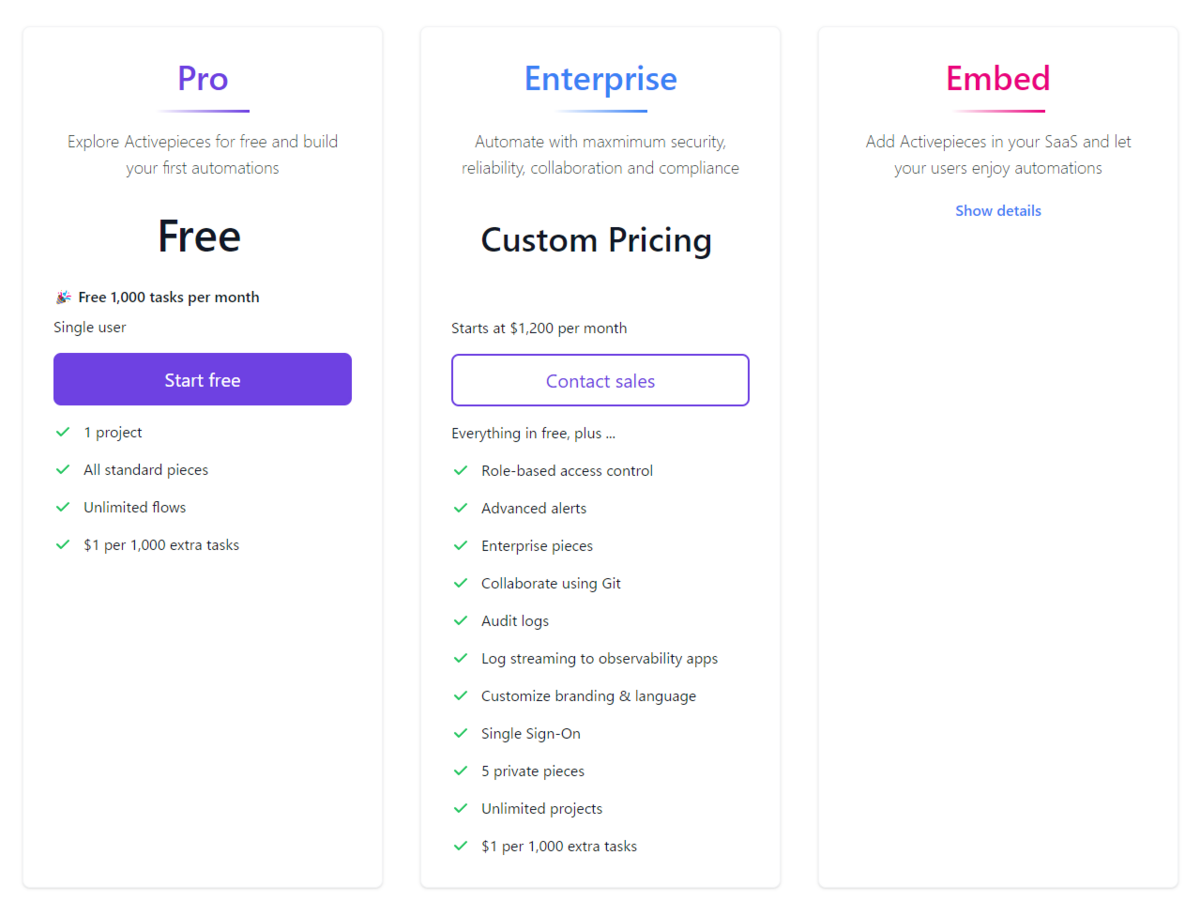Click the Enterprise plan heading
The width and height of the screenshot is (1200, 916).
[x=600, y=78]
